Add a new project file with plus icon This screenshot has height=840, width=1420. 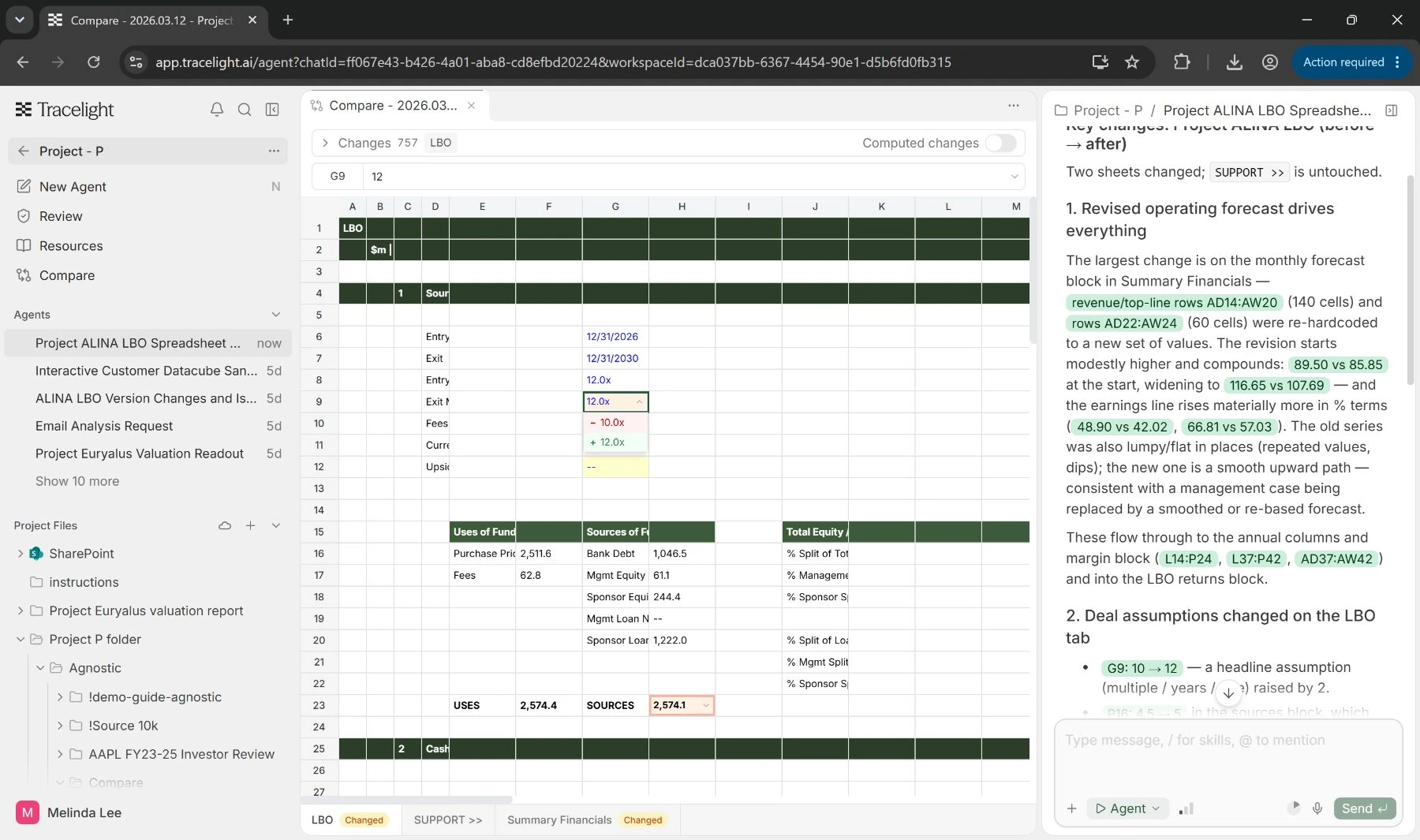(x=250, y=525)
